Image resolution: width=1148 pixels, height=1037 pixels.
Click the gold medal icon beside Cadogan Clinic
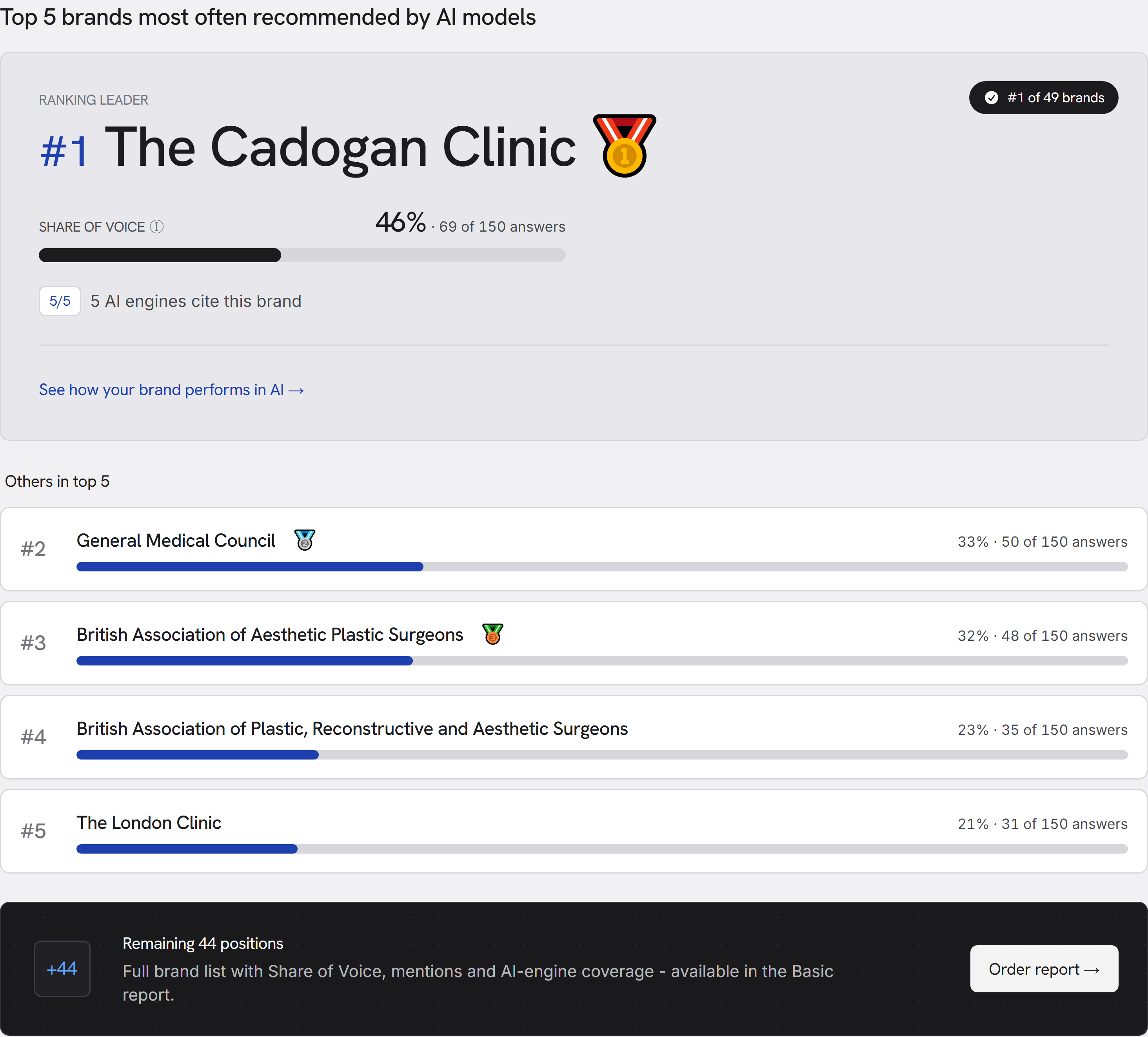[624, 146]
